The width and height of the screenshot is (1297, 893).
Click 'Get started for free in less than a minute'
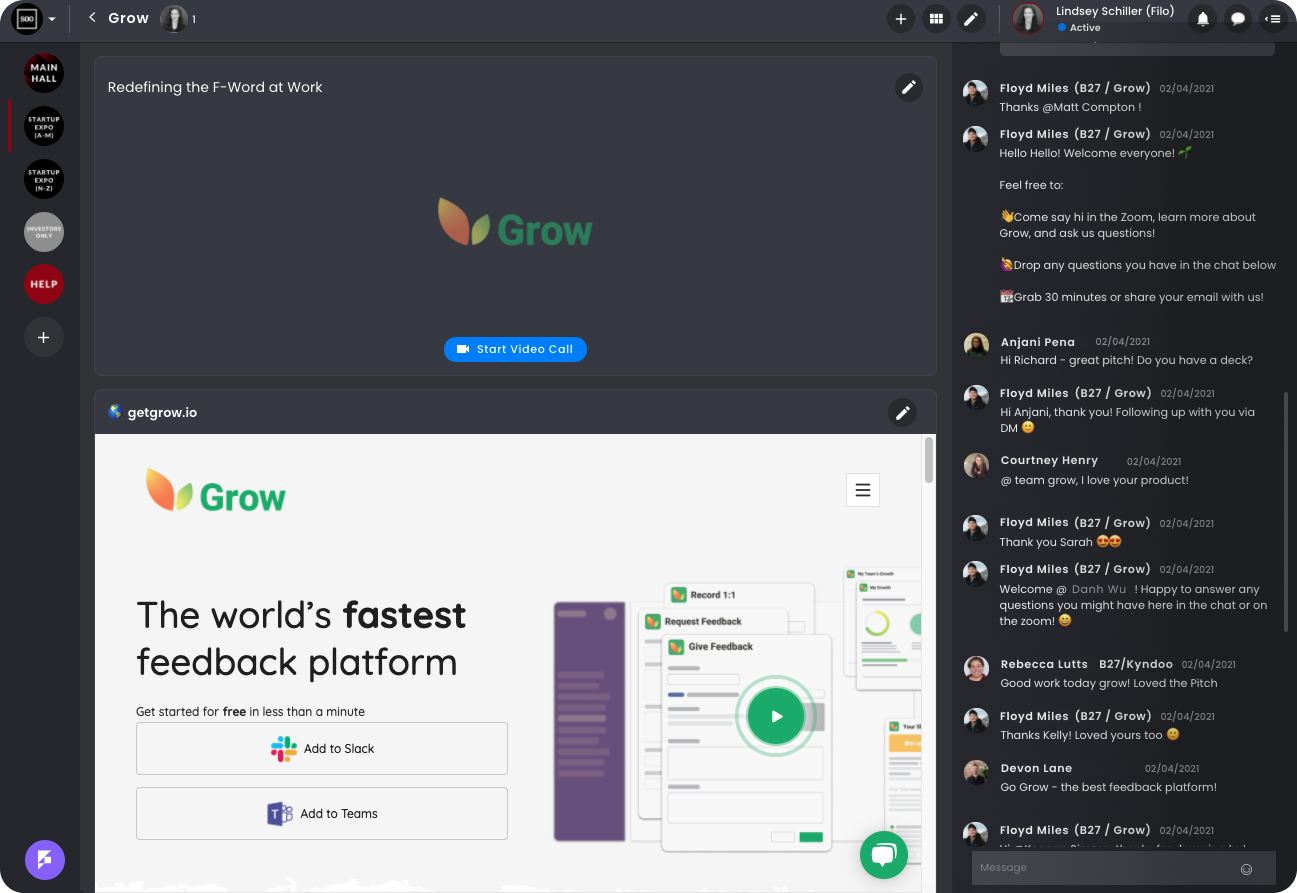pyautogui.click(x=250, y=712)
